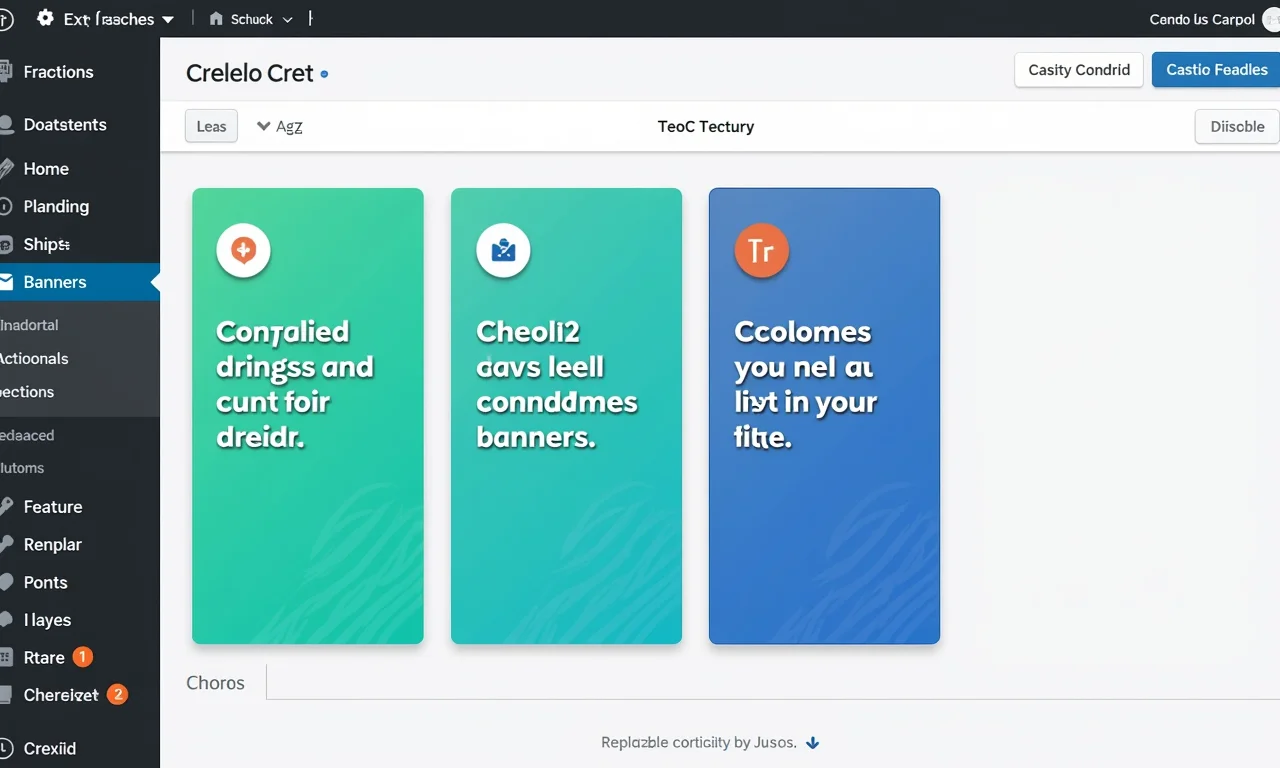Expand the Agz chevron dropdown
Screen dimensions: 1280x768
pyautogui.click(x=264, y=126)
